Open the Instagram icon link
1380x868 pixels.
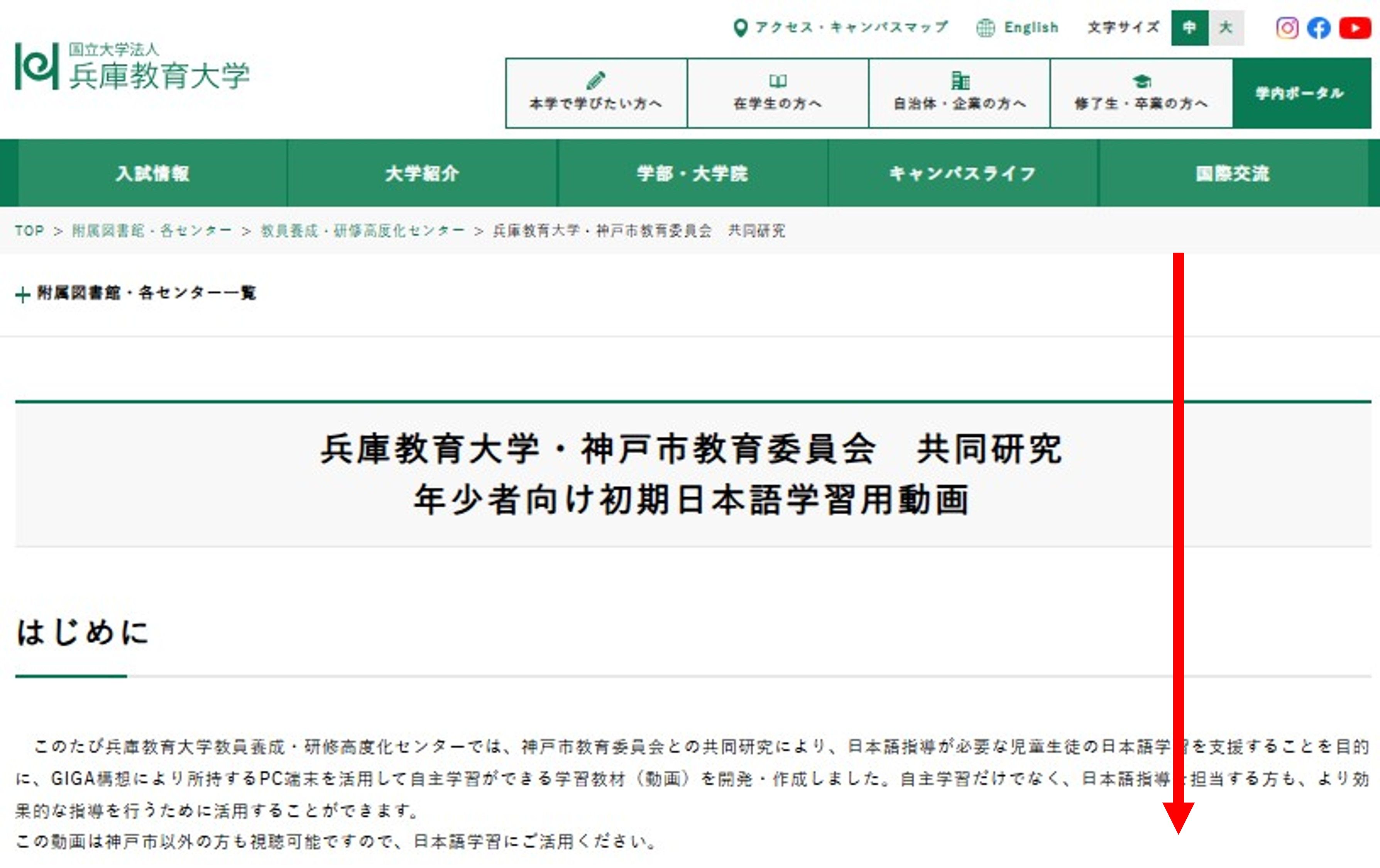coord(1287,28)
